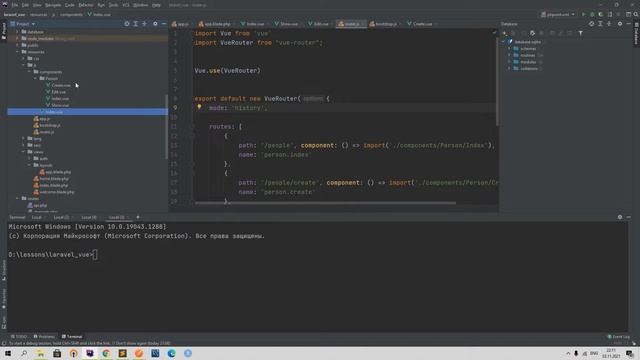
Task: Collapse the views folder
Action: point(23,152)
